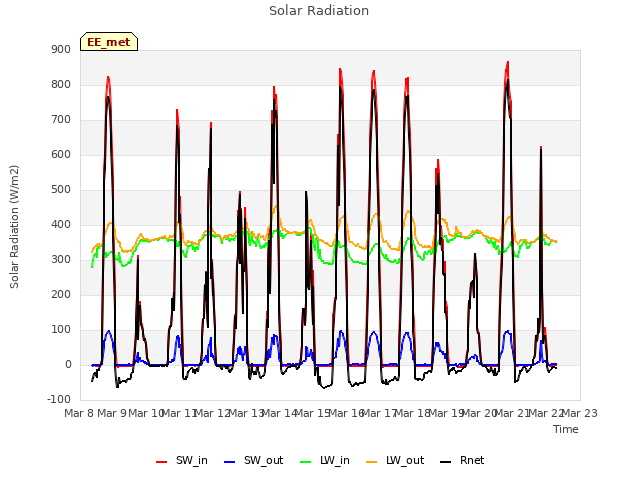The width and height of the screenshot is (640, 480).
Task: Click the Mar 15 x-axis tick label
Action: click(x=313, y=413)
